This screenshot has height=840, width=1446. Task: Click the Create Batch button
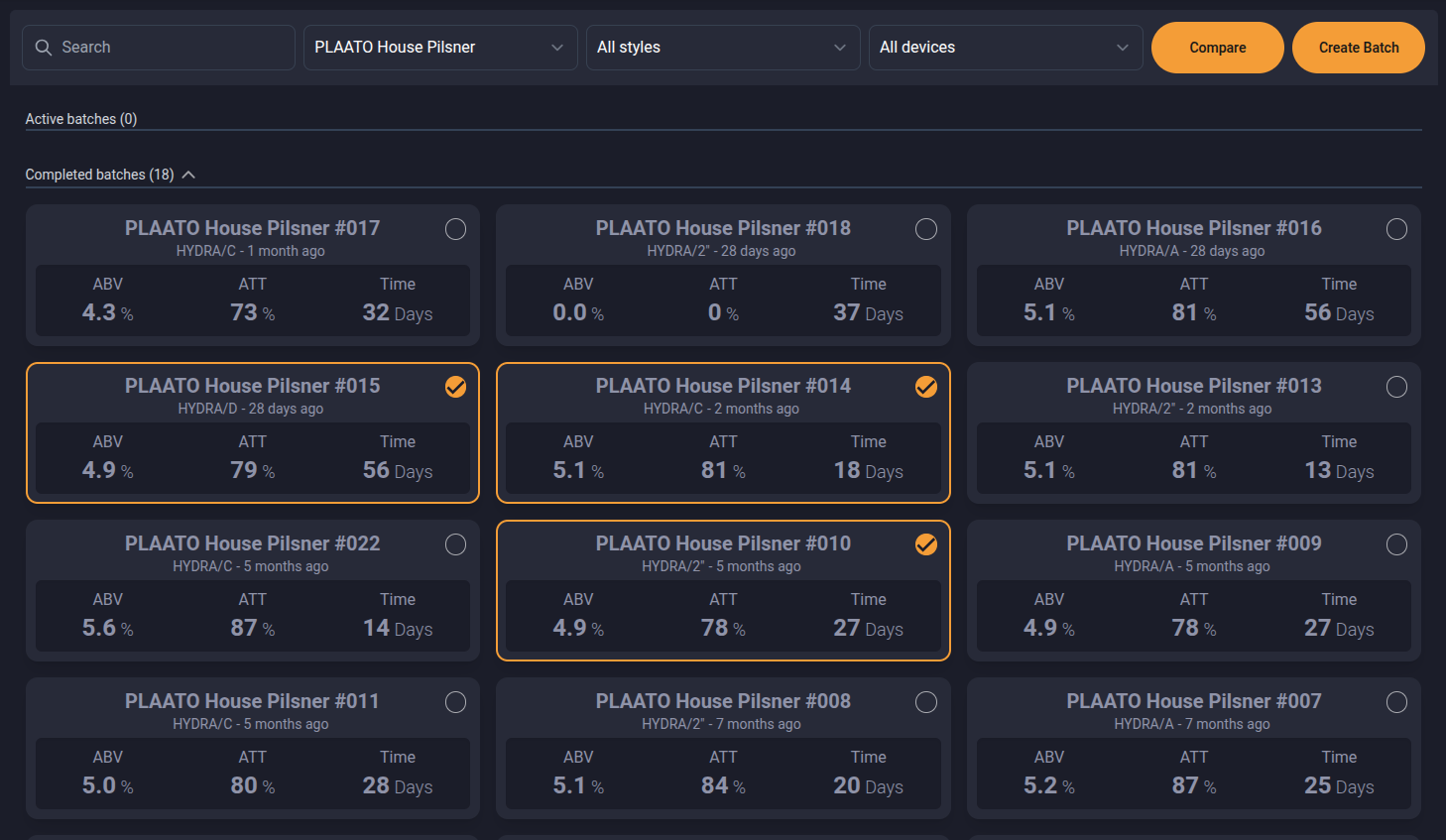pos(1358,48)
